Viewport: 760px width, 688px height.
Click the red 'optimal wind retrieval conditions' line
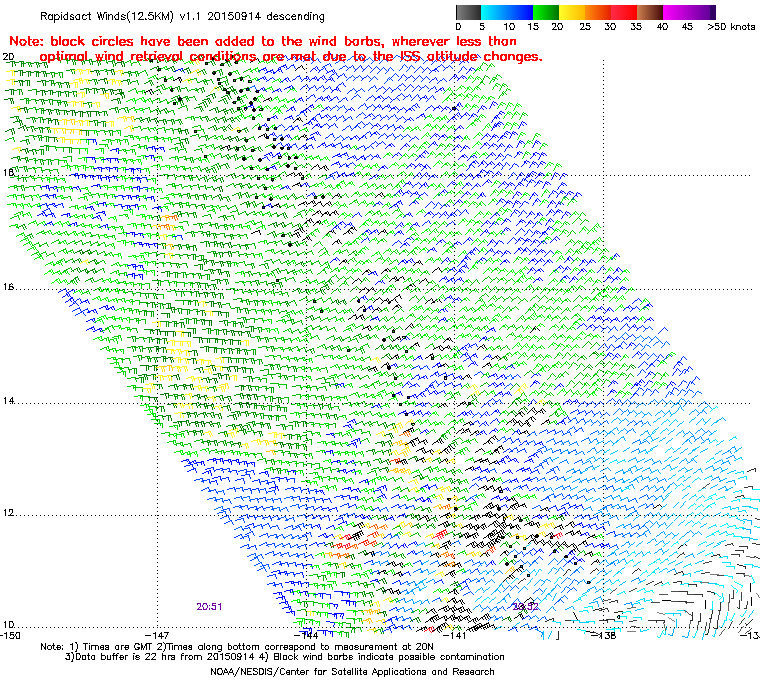pyautogui.click(x=291, y=57)
